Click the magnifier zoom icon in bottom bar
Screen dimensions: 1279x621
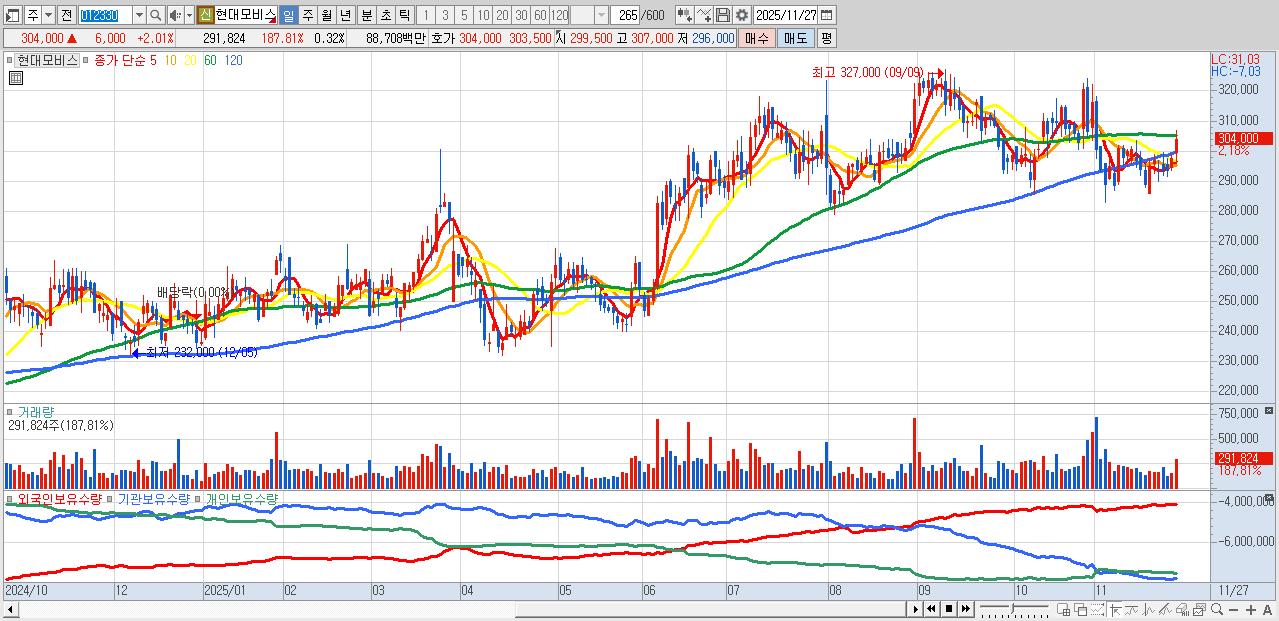[1217, 610]
